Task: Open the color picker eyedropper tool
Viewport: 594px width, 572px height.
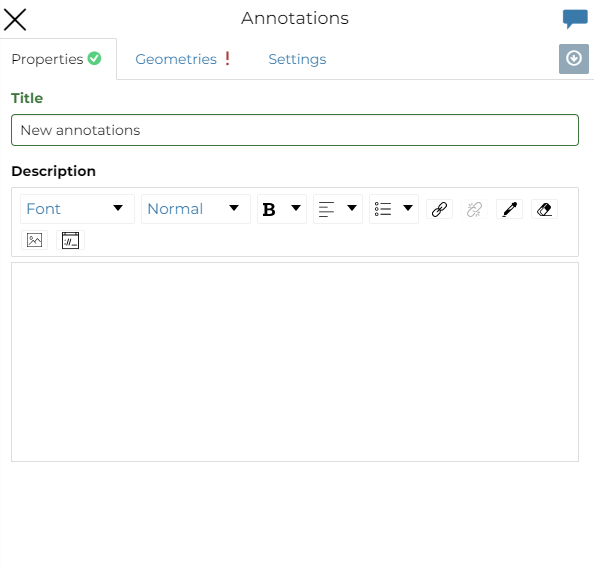Action: (510, 209)
